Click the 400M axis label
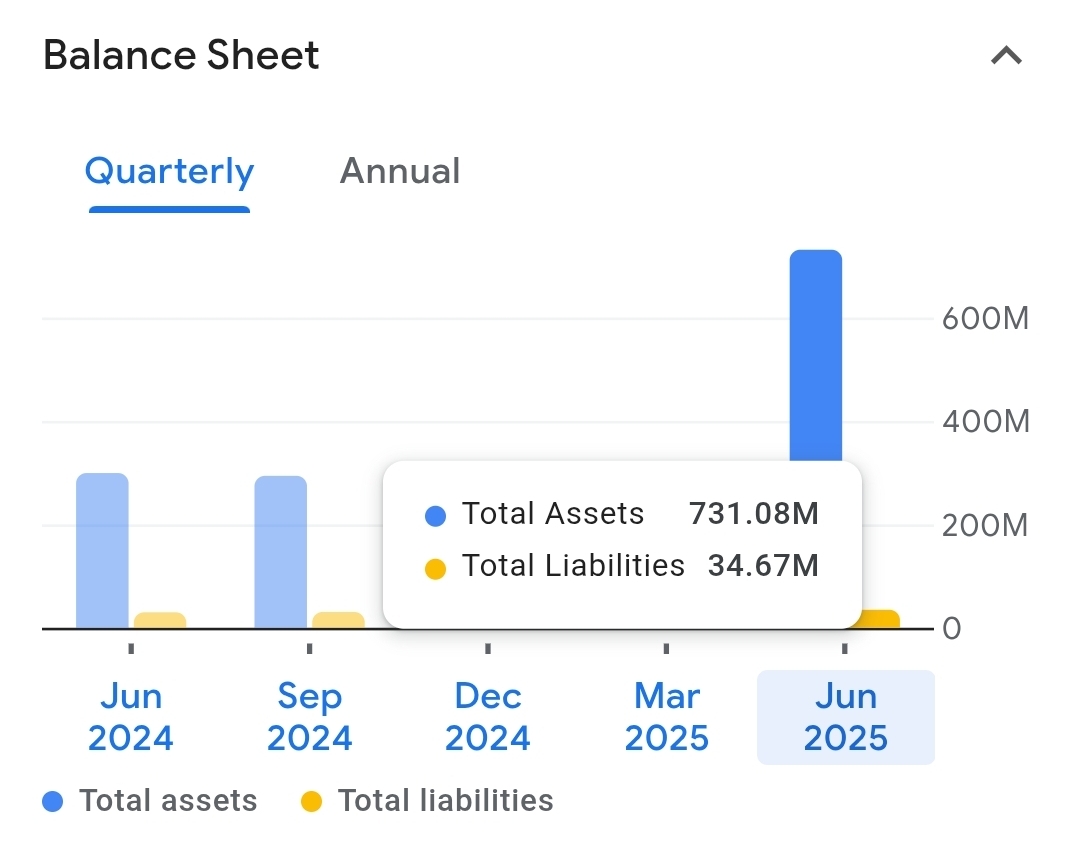 click(x=985, y=422)
